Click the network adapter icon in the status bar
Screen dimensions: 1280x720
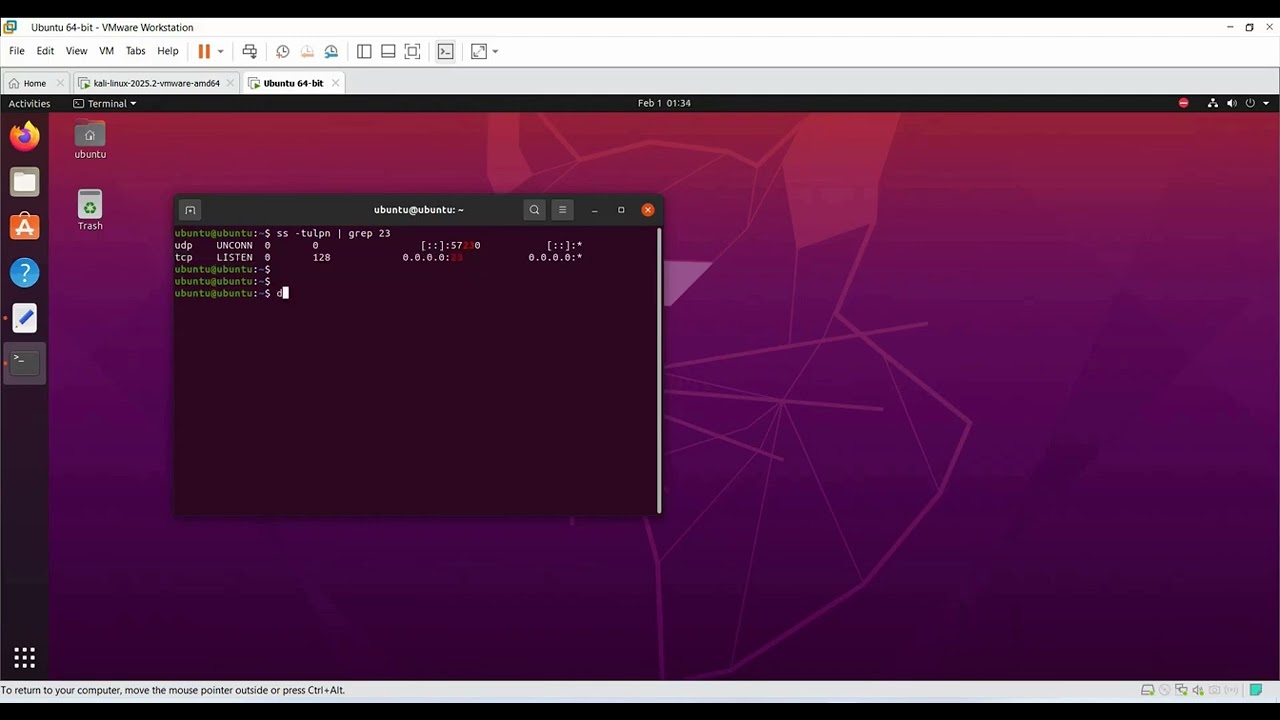(1181, 690)
